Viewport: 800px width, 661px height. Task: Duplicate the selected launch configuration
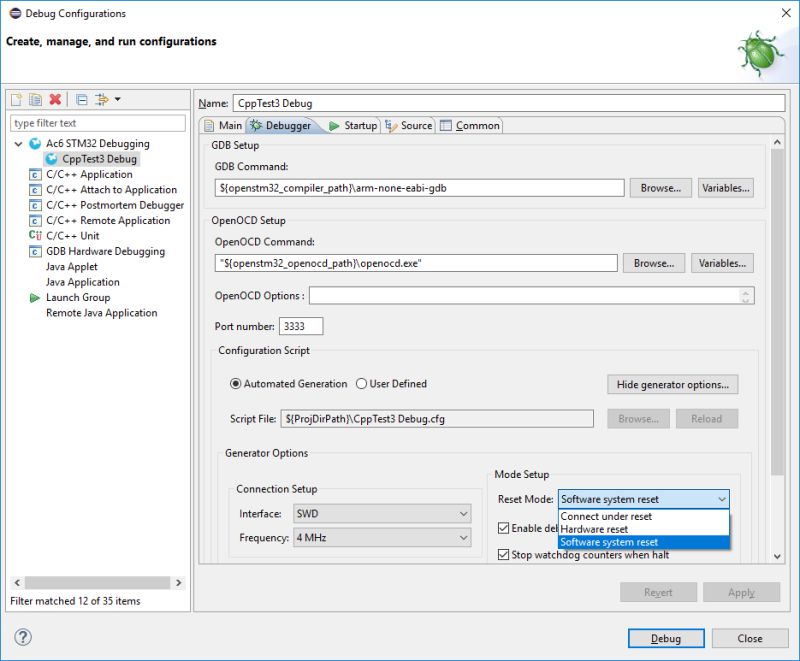click(x=37, y=100)
